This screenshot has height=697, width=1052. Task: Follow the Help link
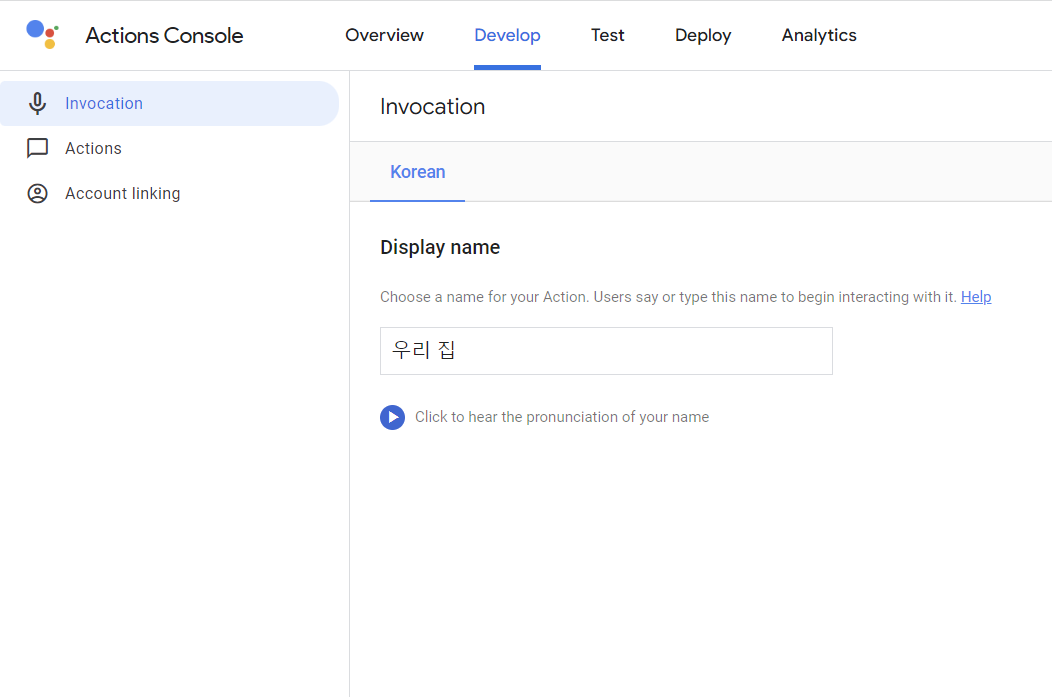(x=976, y=297)
